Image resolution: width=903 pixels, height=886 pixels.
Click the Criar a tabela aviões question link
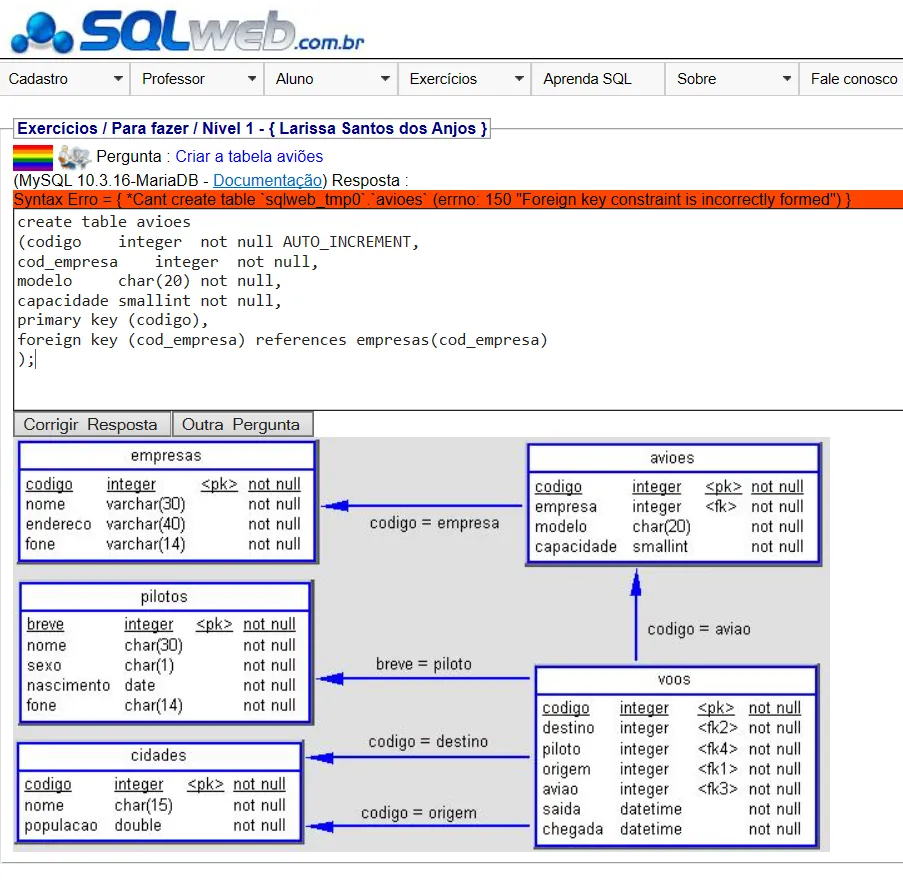249,157
